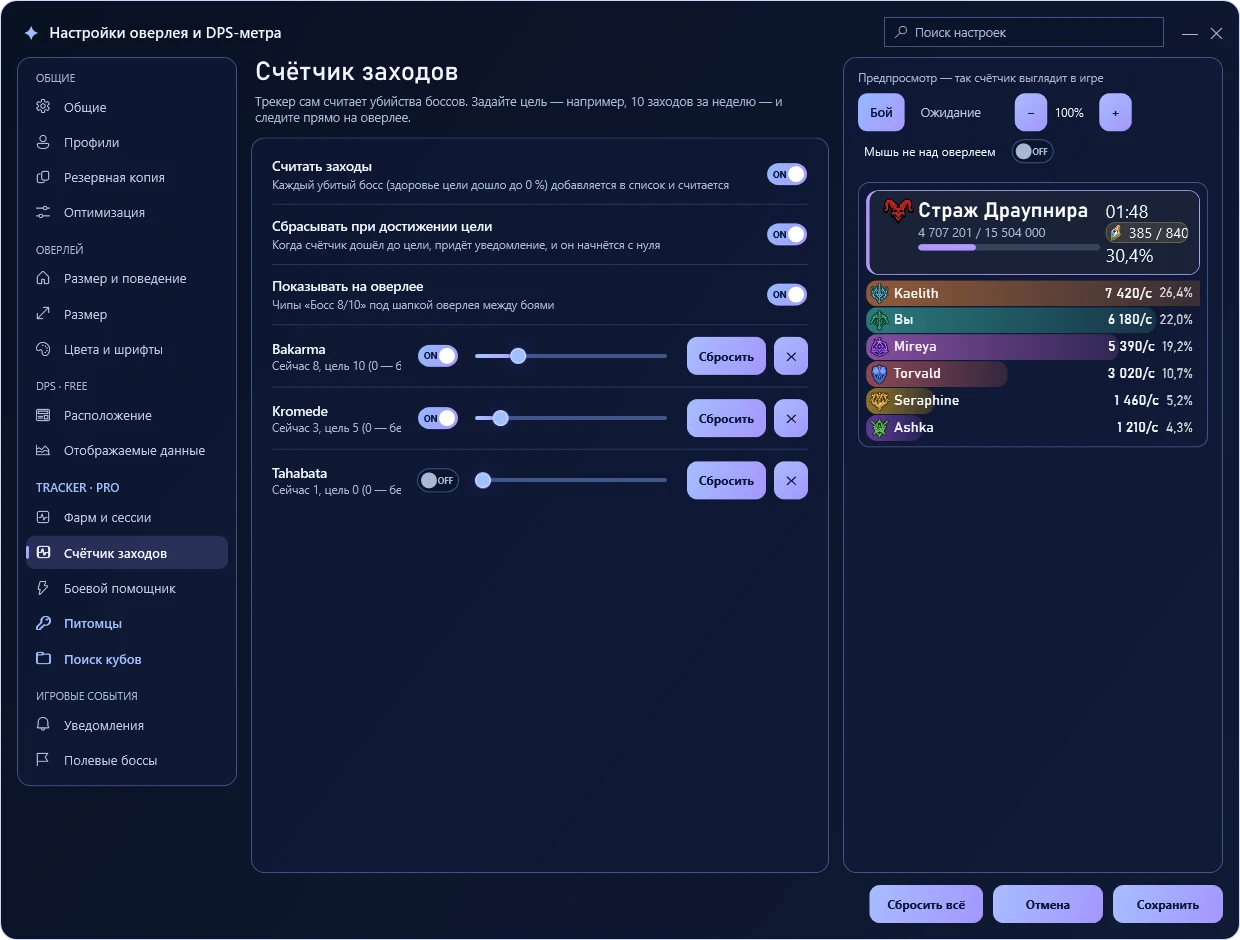Image resolution: width=1240 pixels, height=940 pixels.
Task: Enable the Tahabata counter toggle
Action: tap(438, 480)
